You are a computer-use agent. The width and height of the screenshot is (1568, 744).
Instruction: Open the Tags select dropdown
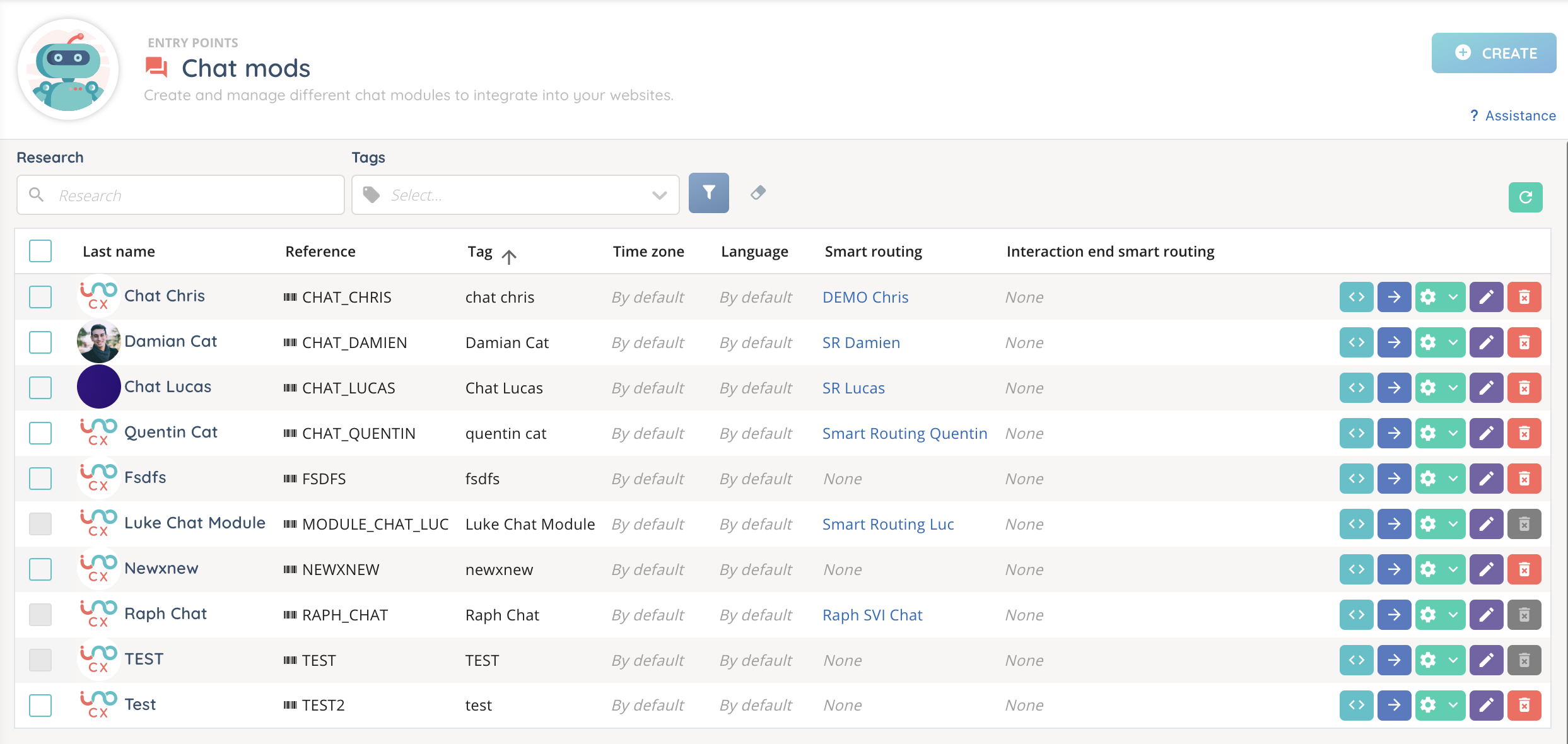515,195
